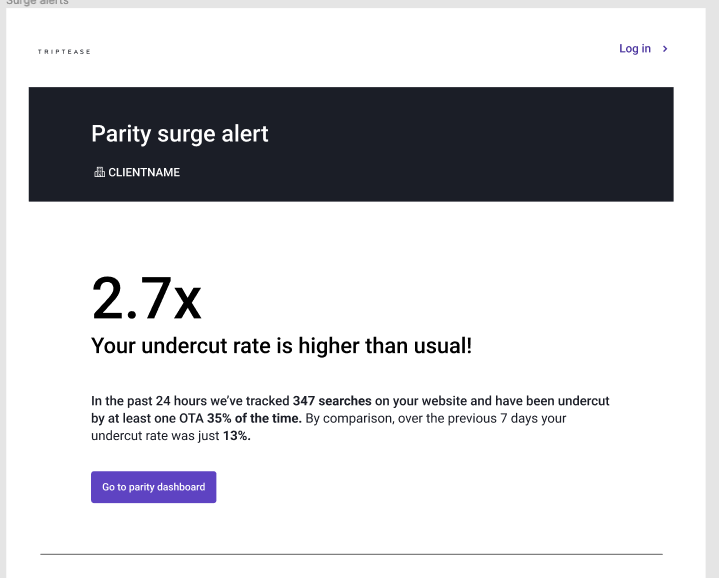This screenshot has height=578, width=719.
Task: Click the Triptease logo in the header
Action: (x=64, y=52)
